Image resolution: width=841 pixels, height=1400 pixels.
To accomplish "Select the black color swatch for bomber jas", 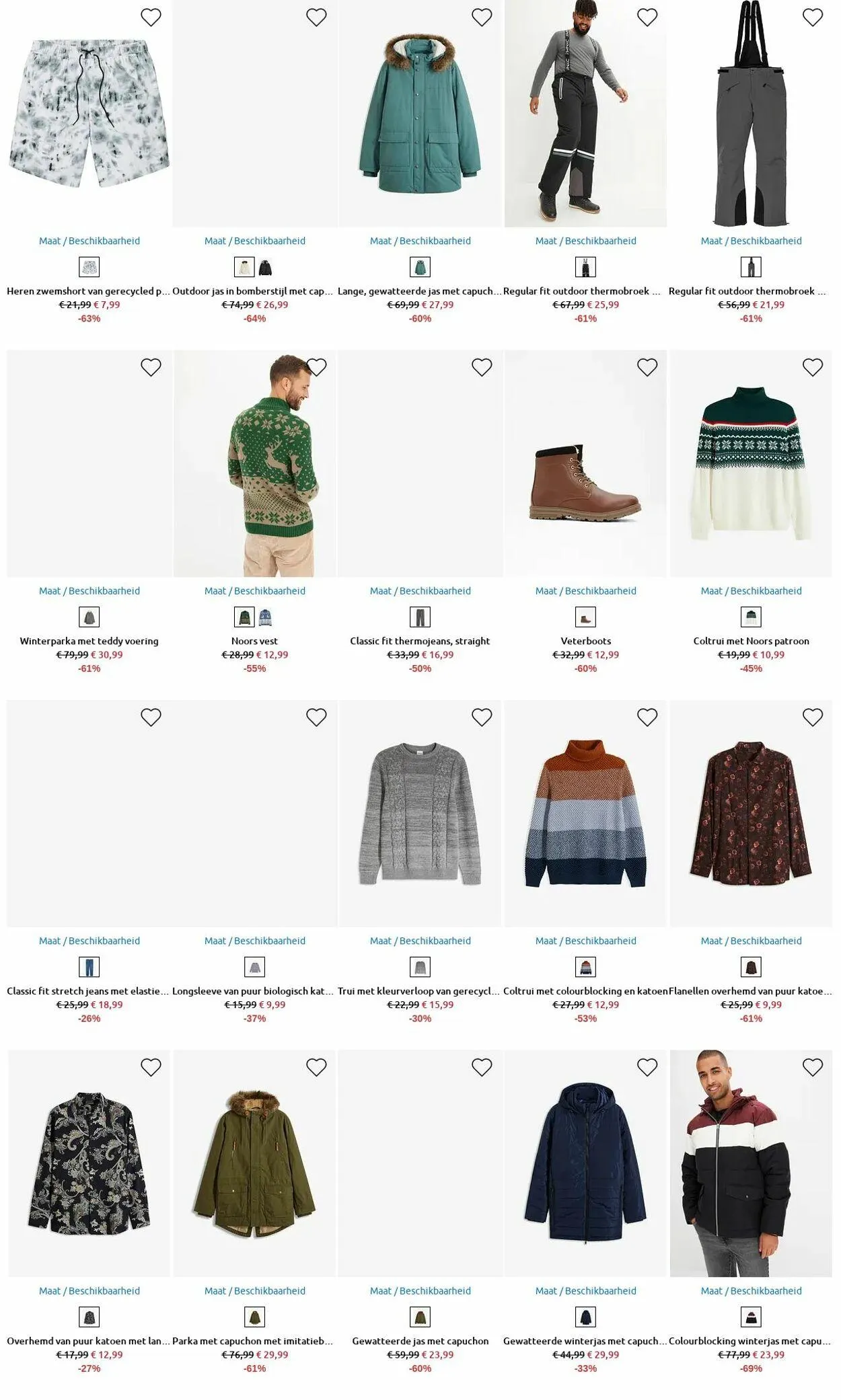I will pos(266,268).
